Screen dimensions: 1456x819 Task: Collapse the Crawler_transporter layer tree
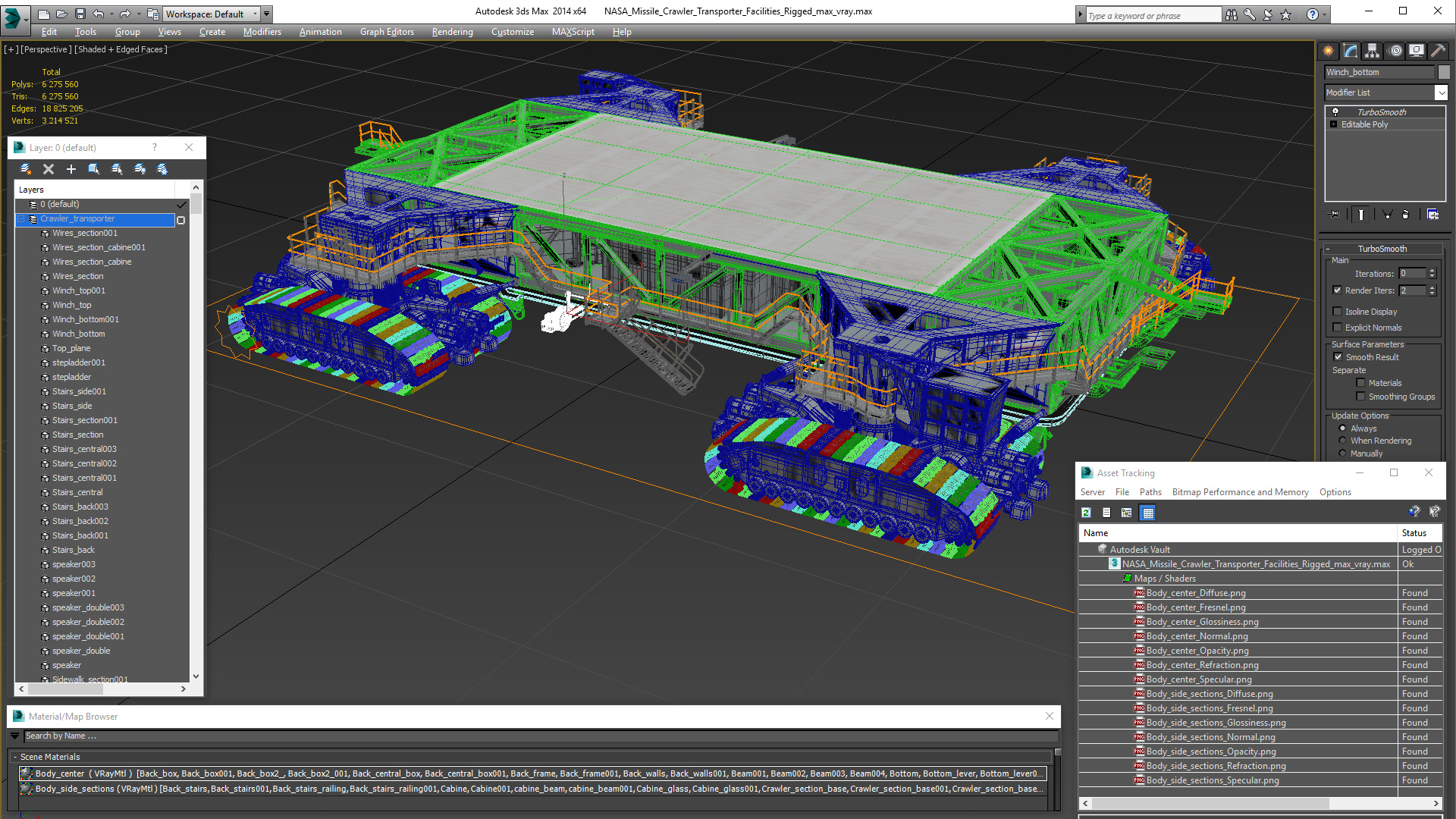tap(21, 219)
